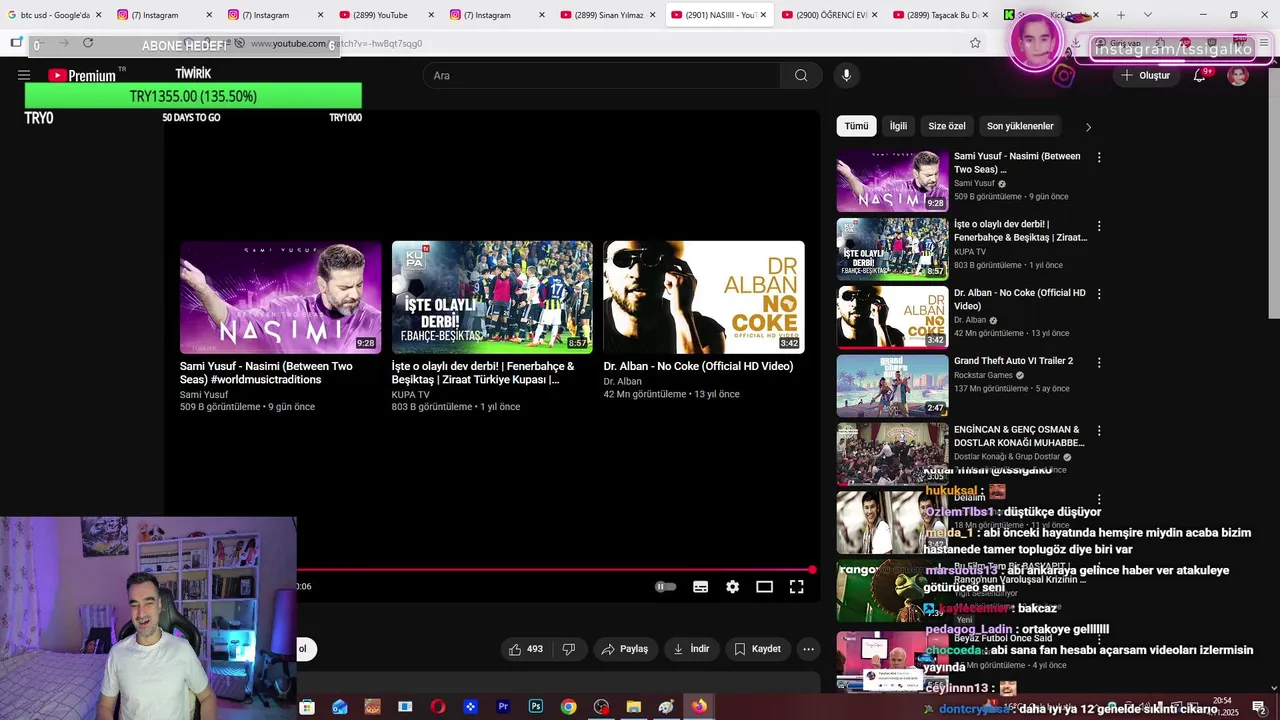Click the search magnifier button

tap(801, 76)
